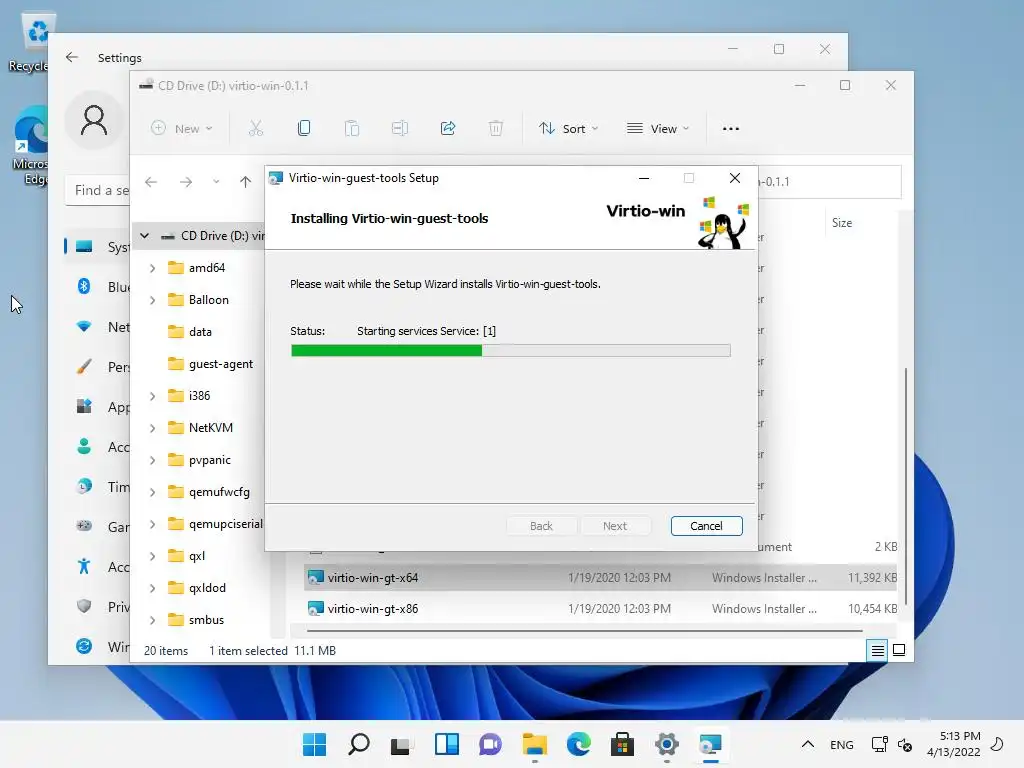Viewport: 1024px width, 768px height.
Task: Expand the qemufwcfg folder node
Action: [x=152, y=492]
